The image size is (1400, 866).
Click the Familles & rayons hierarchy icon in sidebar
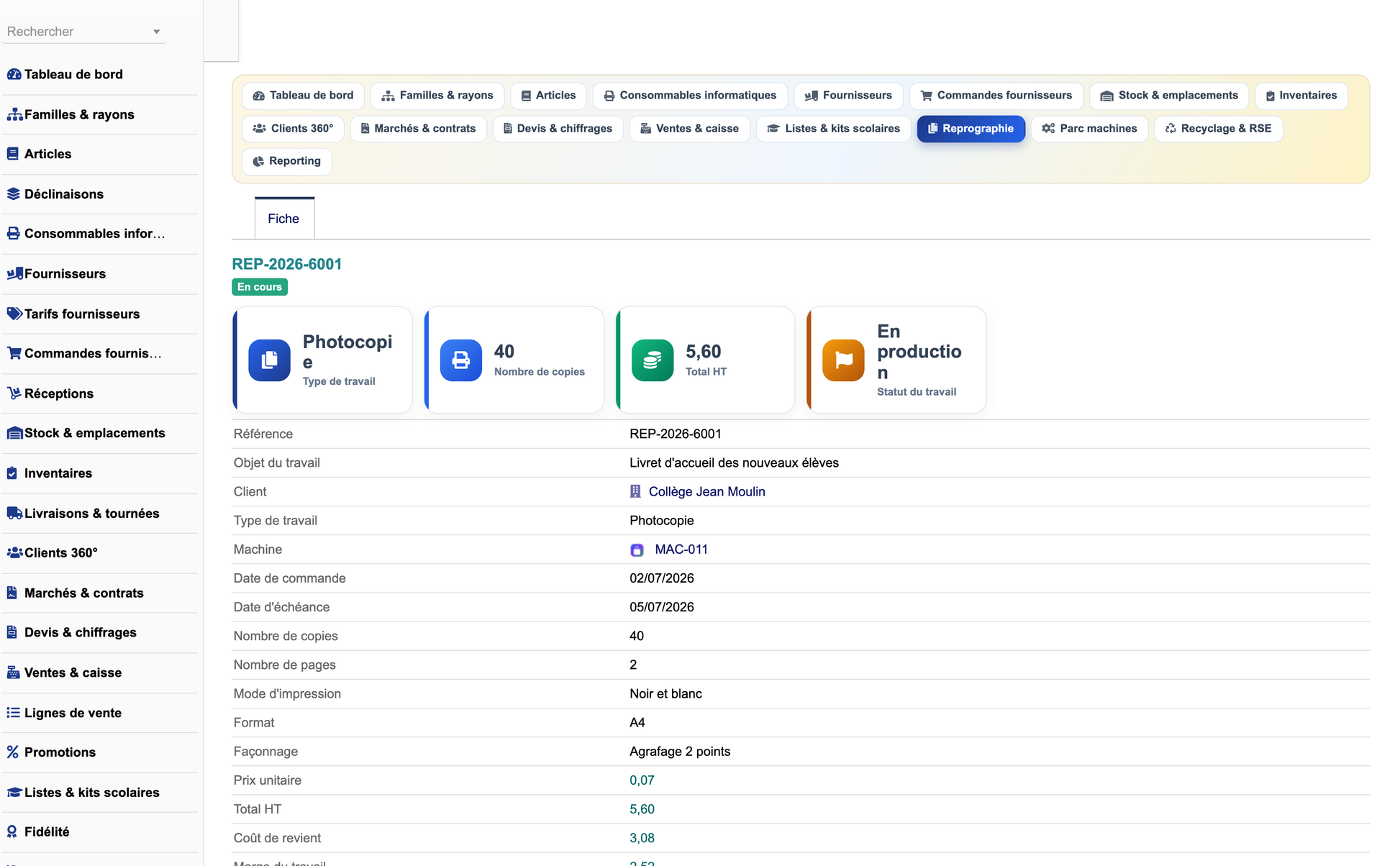pos(14,114)
